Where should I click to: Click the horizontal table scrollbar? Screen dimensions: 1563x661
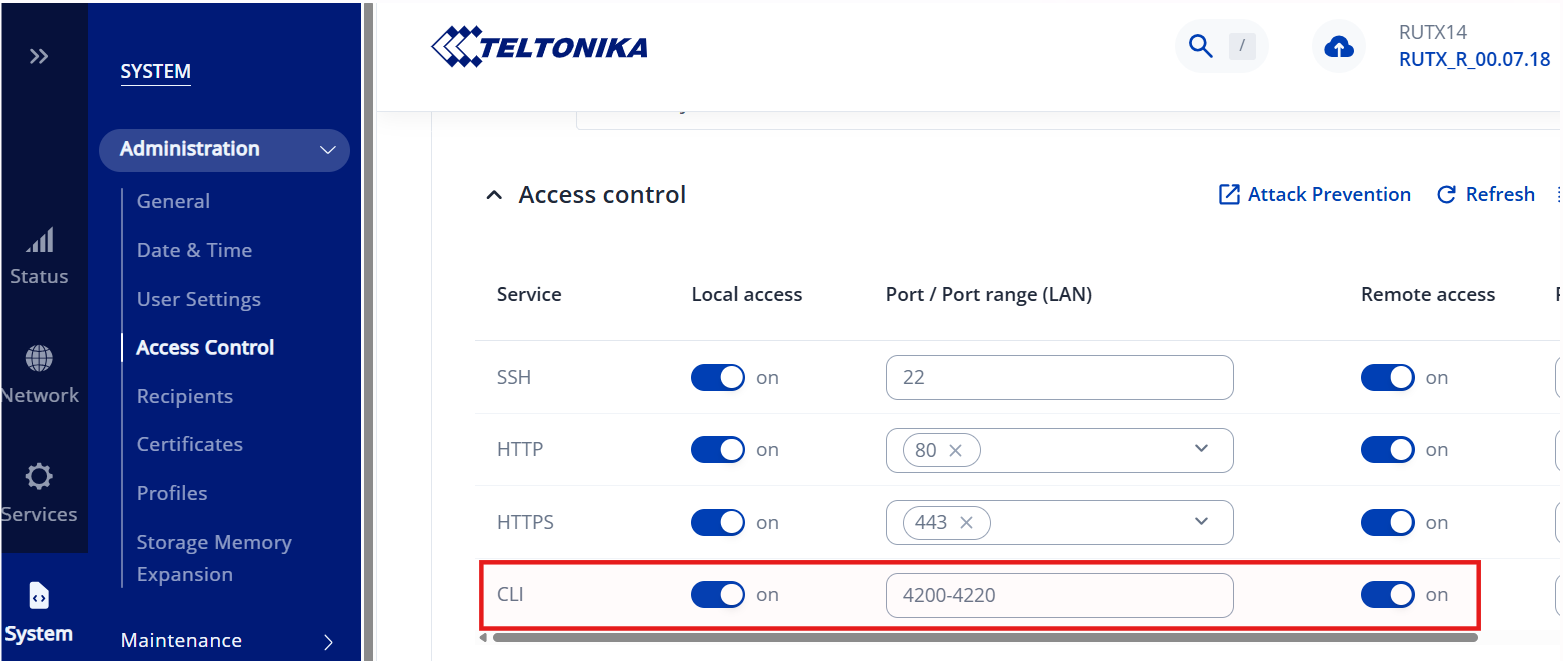984,637
